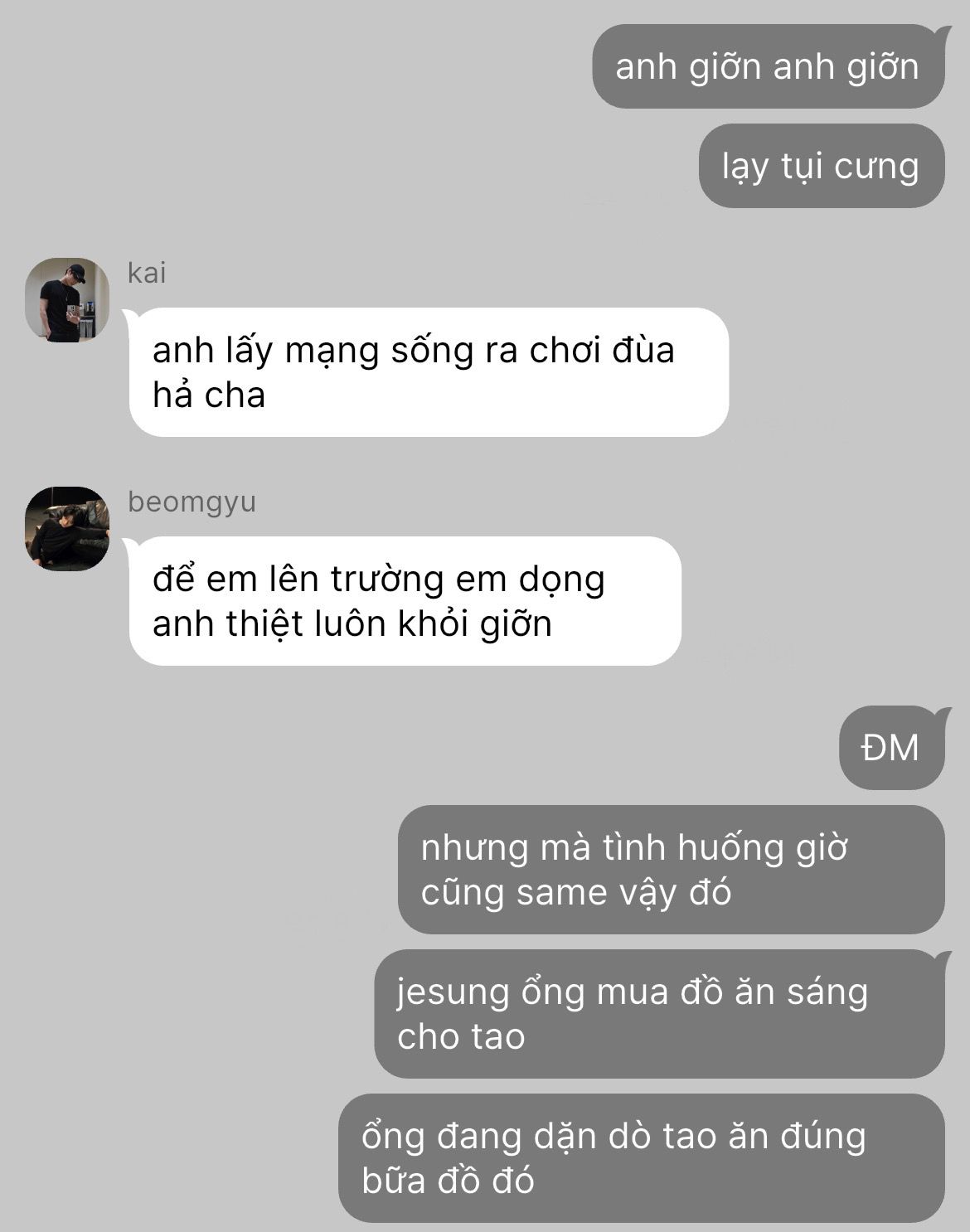Tap the 'nhưng mà tình huống giờ' message
The image size is (970, 1232).
click(x=672, y=870)
